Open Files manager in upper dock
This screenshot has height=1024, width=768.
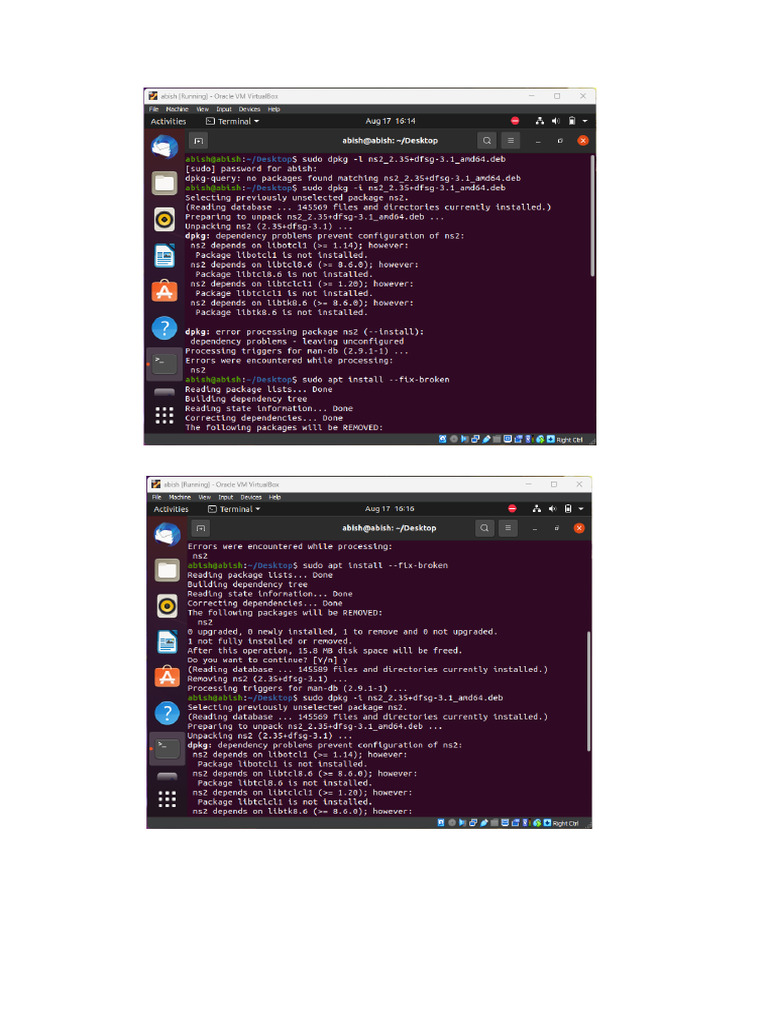coord(165,183)
